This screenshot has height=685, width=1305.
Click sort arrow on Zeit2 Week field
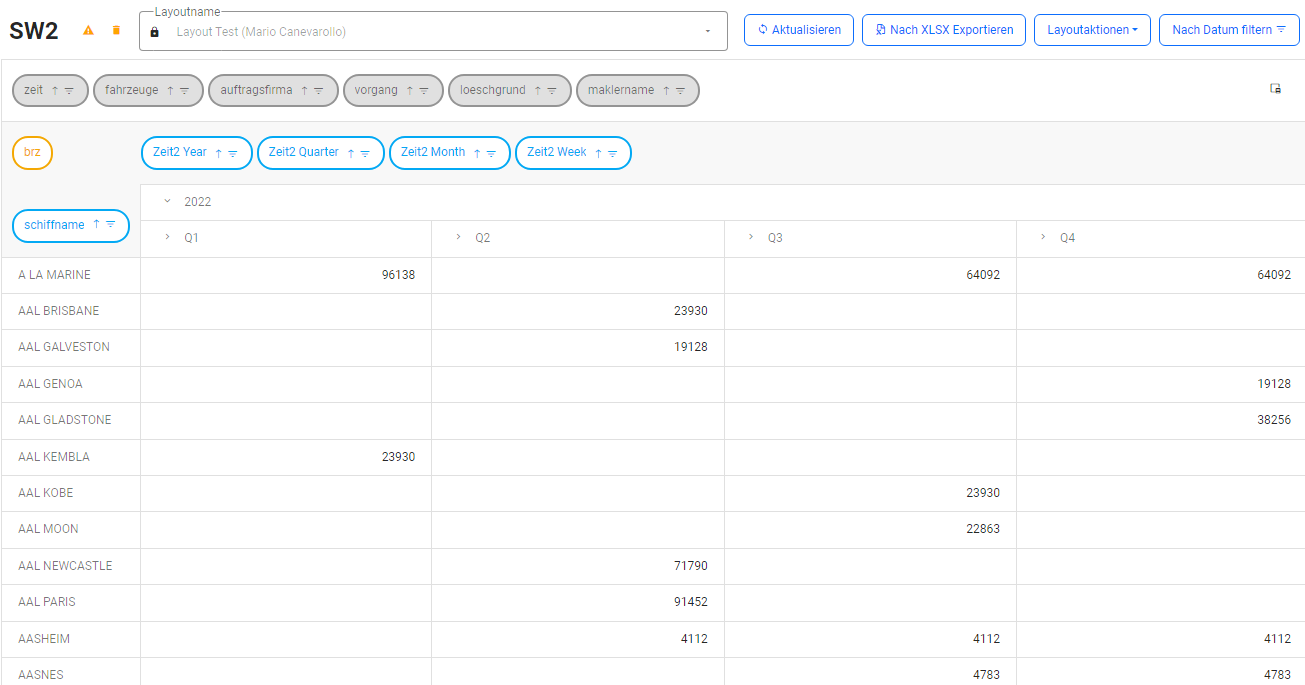click(598, 154)
